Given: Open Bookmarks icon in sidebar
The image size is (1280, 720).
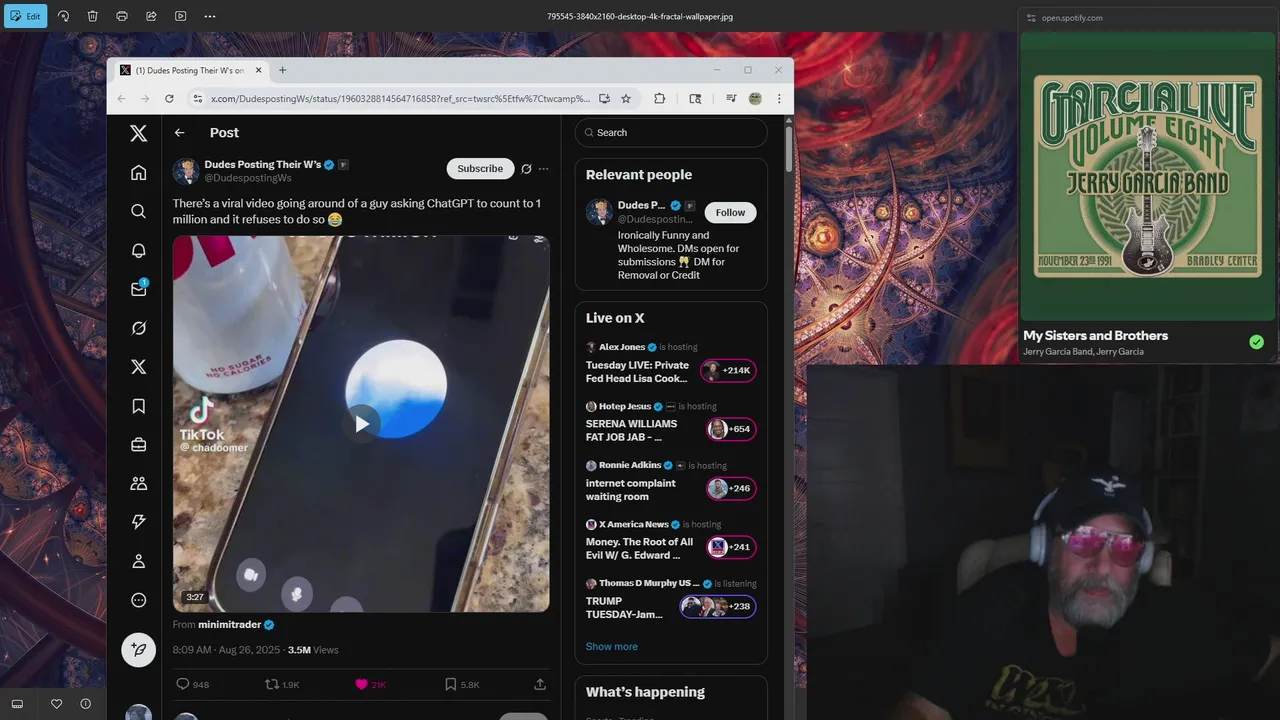Looking at the screenshot, I should [139, 406].
